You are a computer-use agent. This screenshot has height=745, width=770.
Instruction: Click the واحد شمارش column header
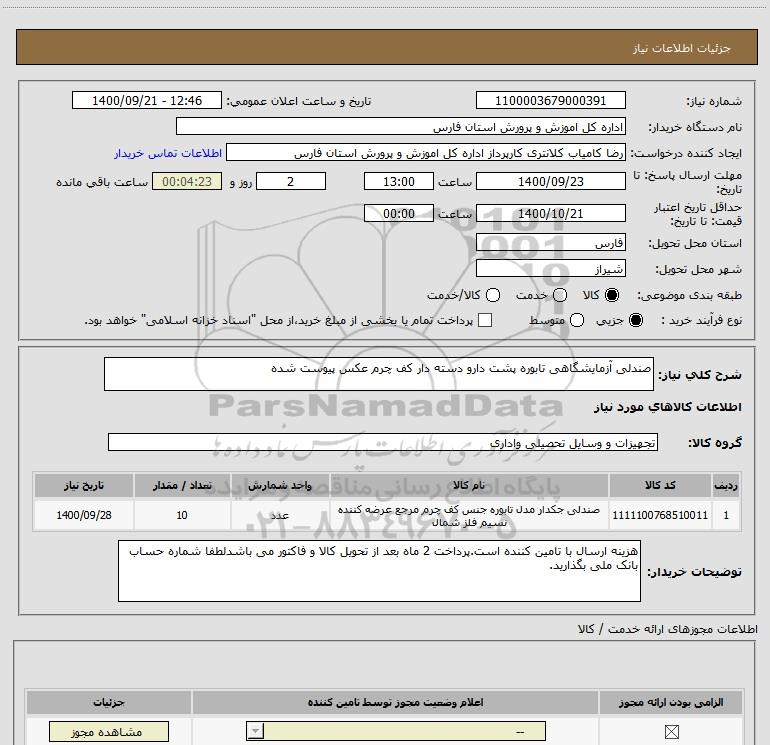coord(280,486)
